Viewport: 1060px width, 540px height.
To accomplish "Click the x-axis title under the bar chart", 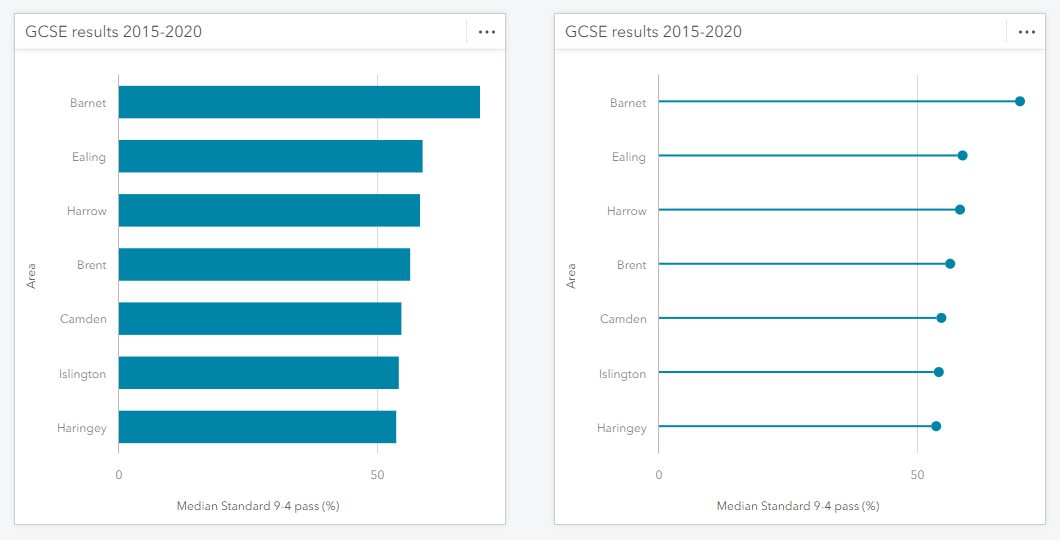I will coord(258,506).
